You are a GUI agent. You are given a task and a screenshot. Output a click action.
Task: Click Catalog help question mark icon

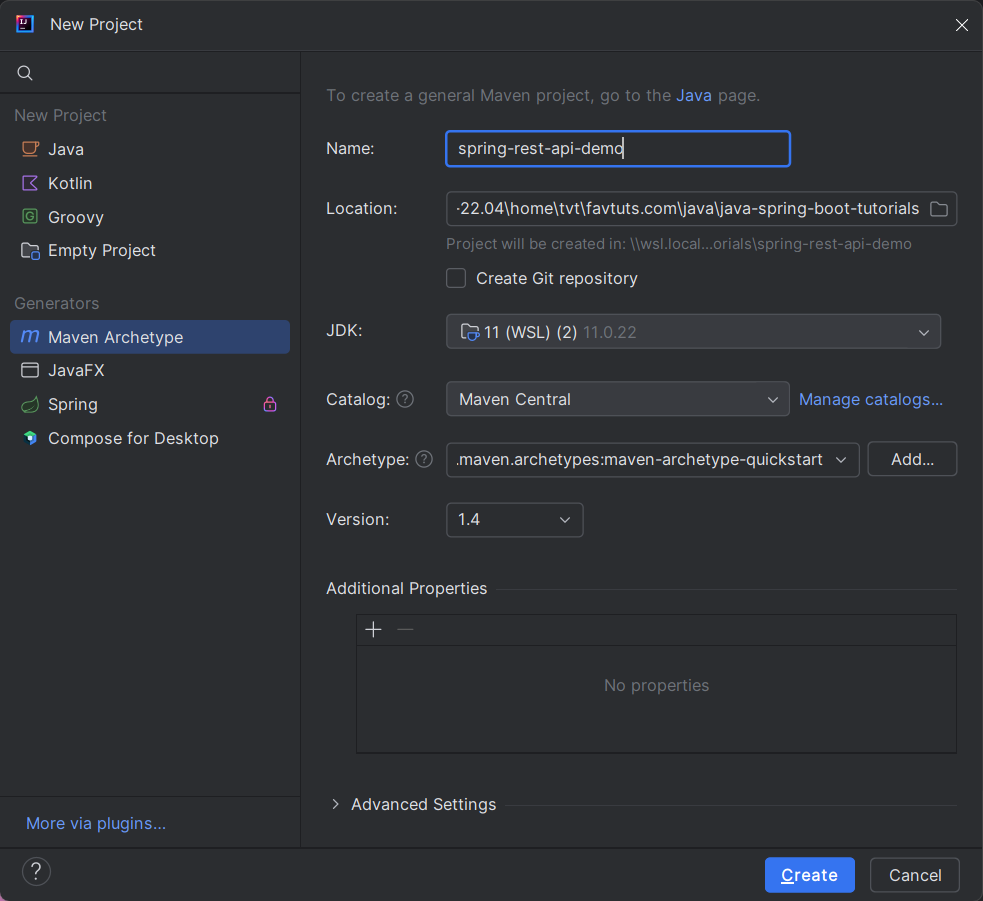(x=405, y=399)
